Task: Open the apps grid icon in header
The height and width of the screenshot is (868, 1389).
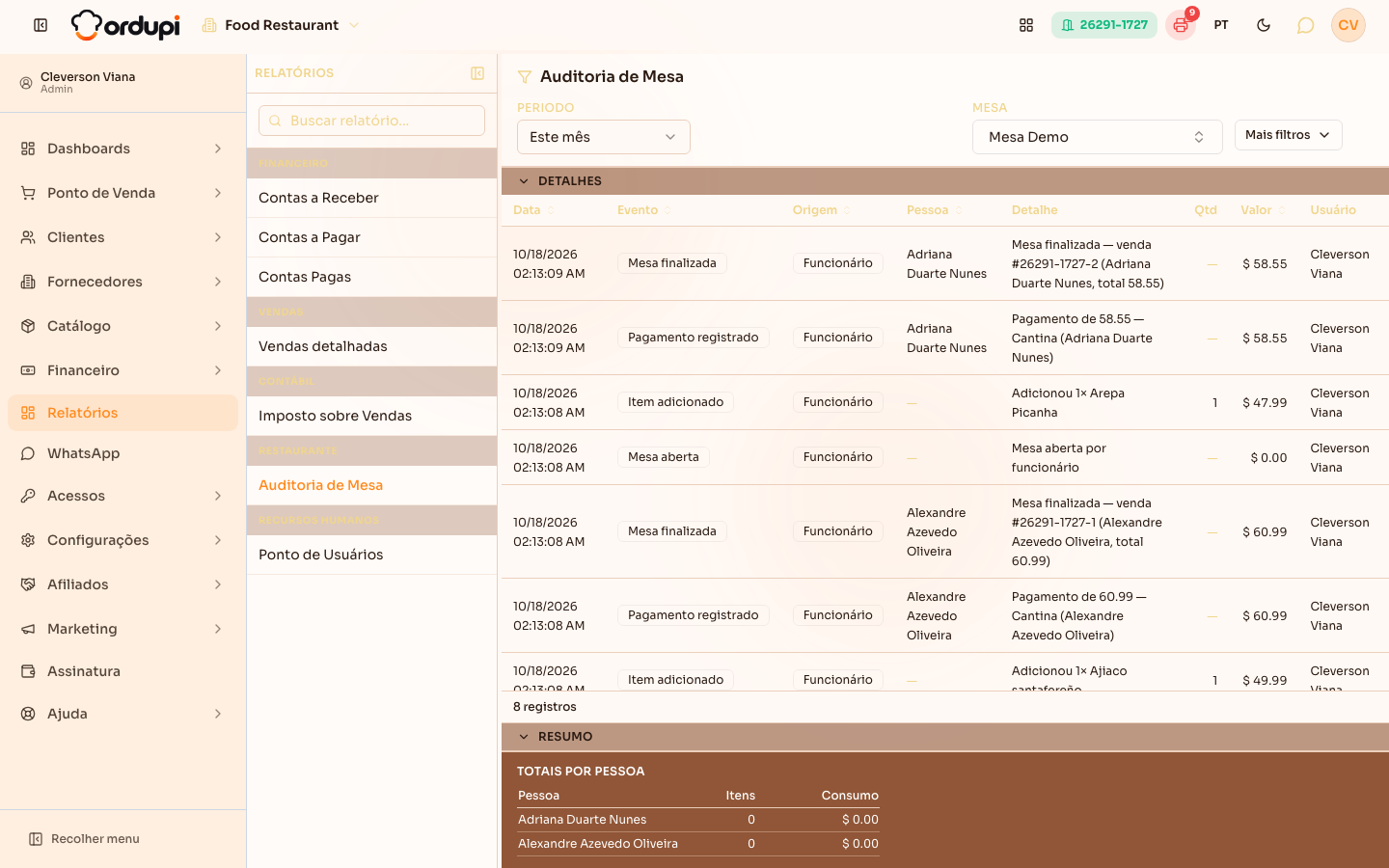Action: [1026, 25]
